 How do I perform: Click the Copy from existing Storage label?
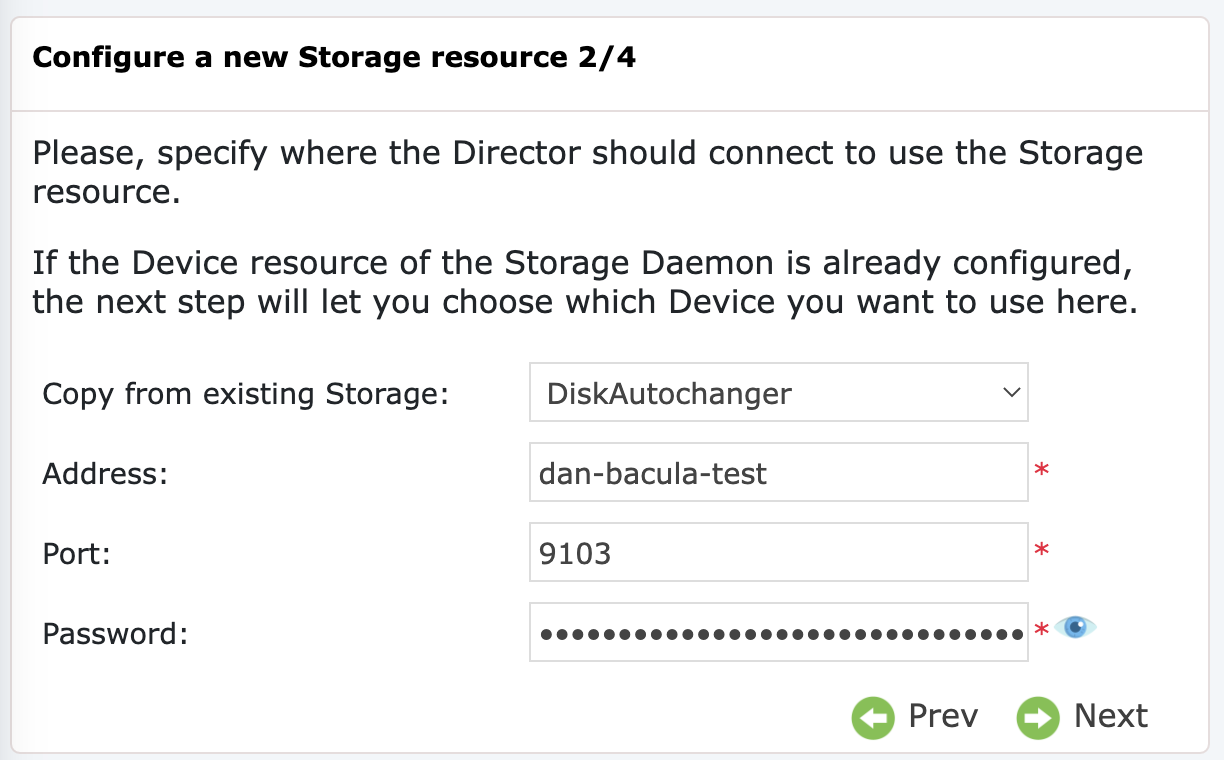click(x=245, y=394)
